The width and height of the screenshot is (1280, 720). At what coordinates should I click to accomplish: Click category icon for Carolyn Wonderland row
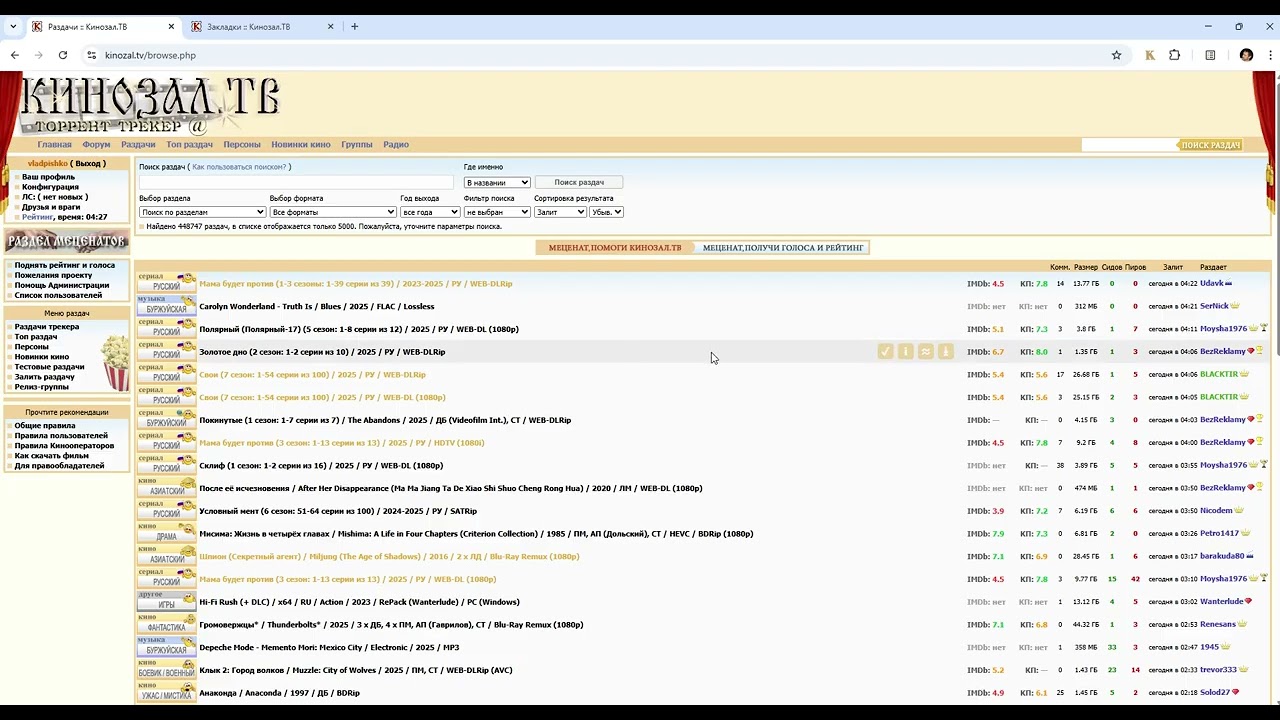pos(166,306)
